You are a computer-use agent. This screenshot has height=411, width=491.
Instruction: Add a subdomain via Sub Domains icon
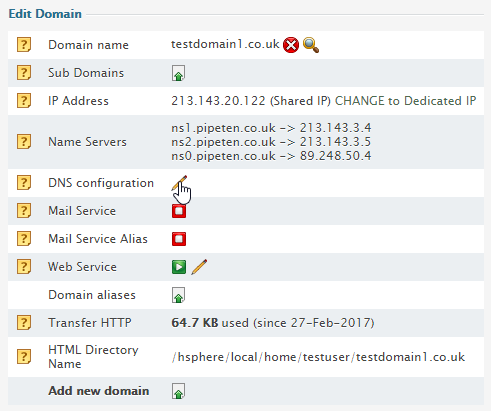178,73
